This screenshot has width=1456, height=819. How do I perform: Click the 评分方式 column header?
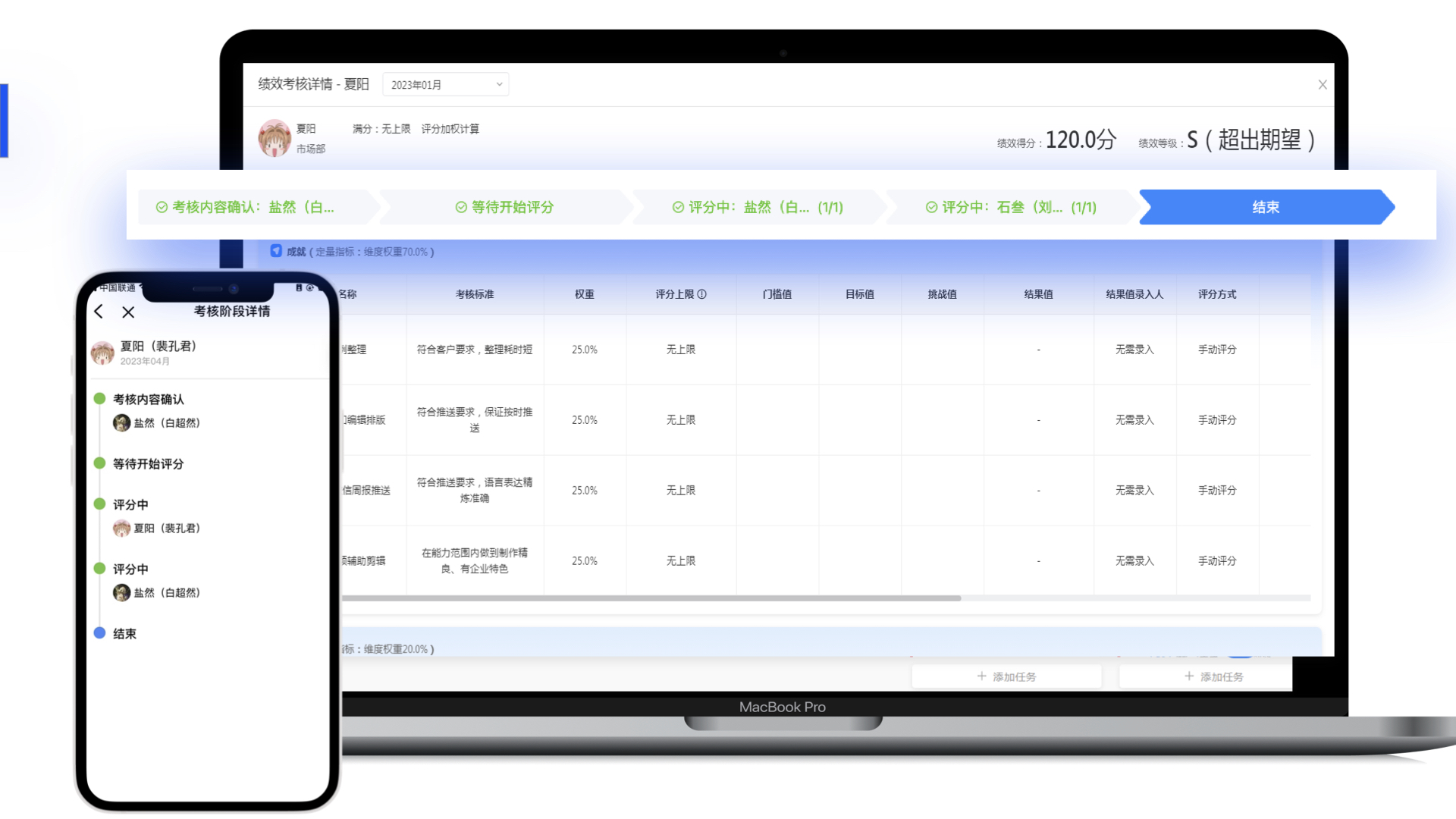1216,294
